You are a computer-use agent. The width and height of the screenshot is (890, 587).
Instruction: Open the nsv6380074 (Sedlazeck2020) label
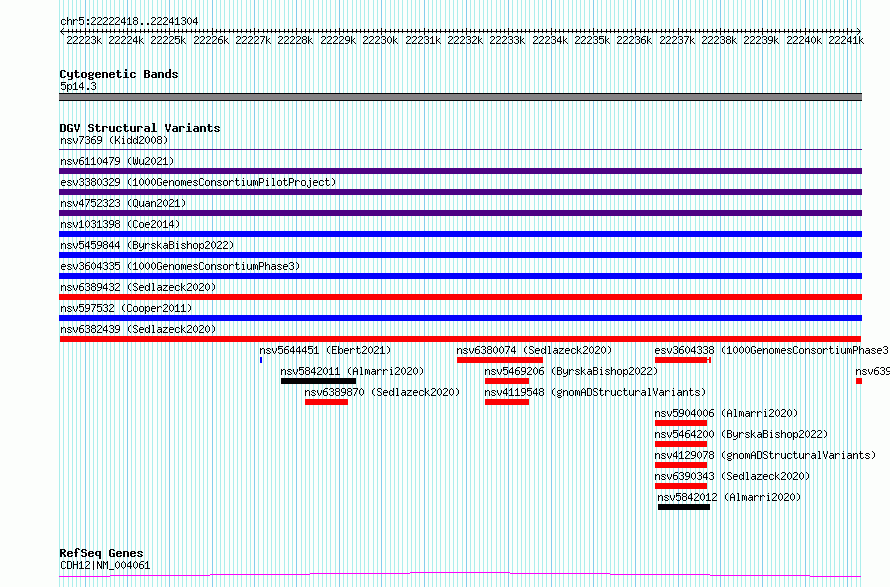click(534, 350)
